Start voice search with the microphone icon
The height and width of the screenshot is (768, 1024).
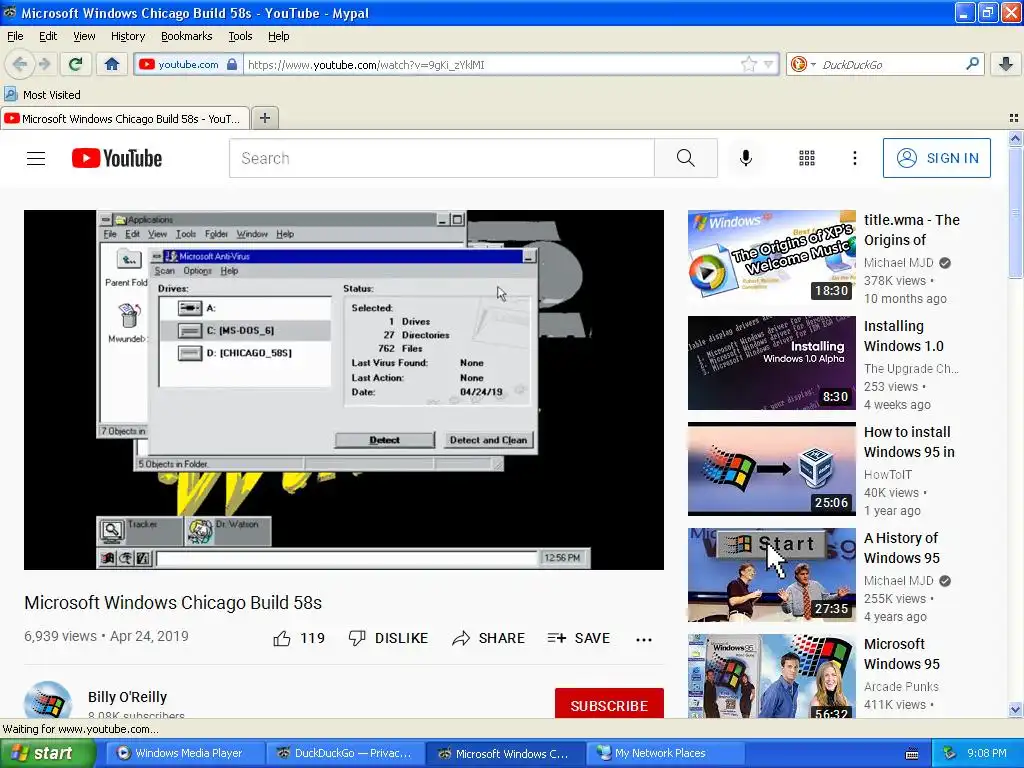coord(746,158)
